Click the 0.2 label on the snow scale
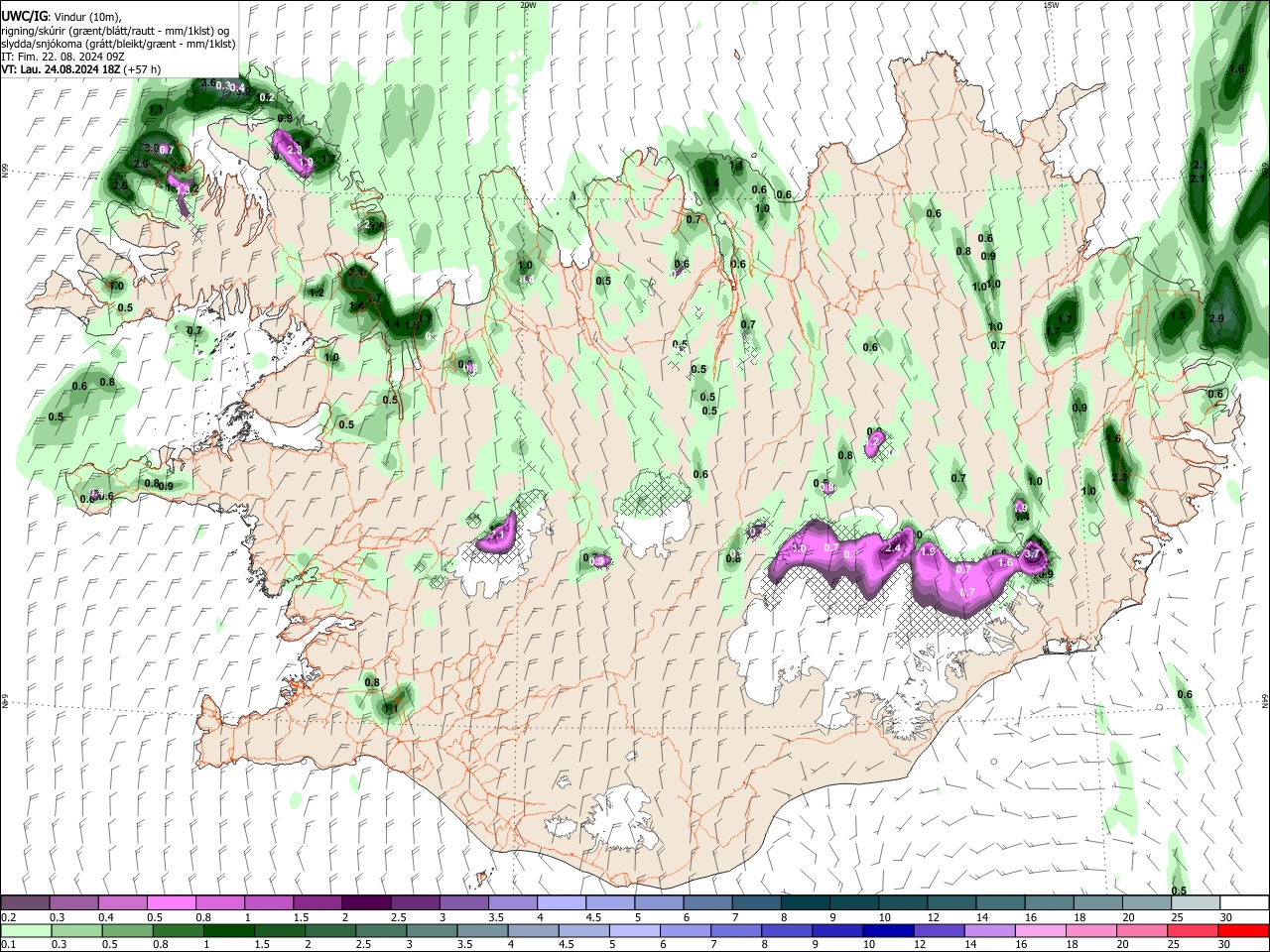Image resolution: width=1270 pixels, height=952 pixels. (8, 917)
